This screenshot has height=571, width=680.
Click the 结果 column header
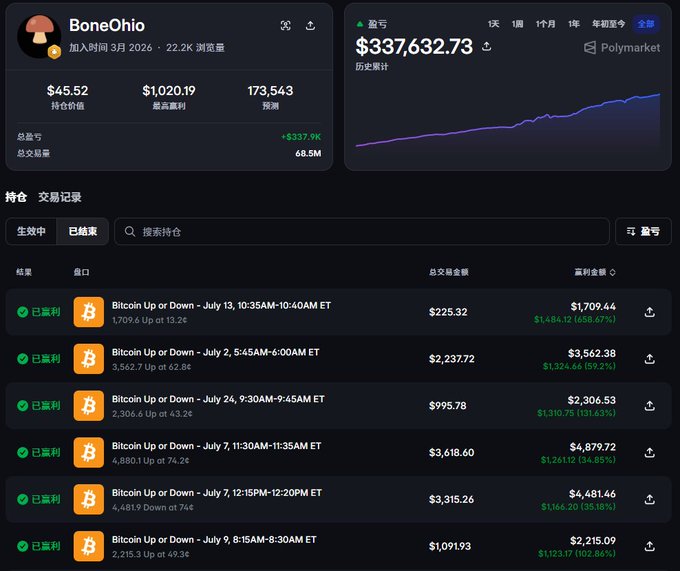(24, 272)
